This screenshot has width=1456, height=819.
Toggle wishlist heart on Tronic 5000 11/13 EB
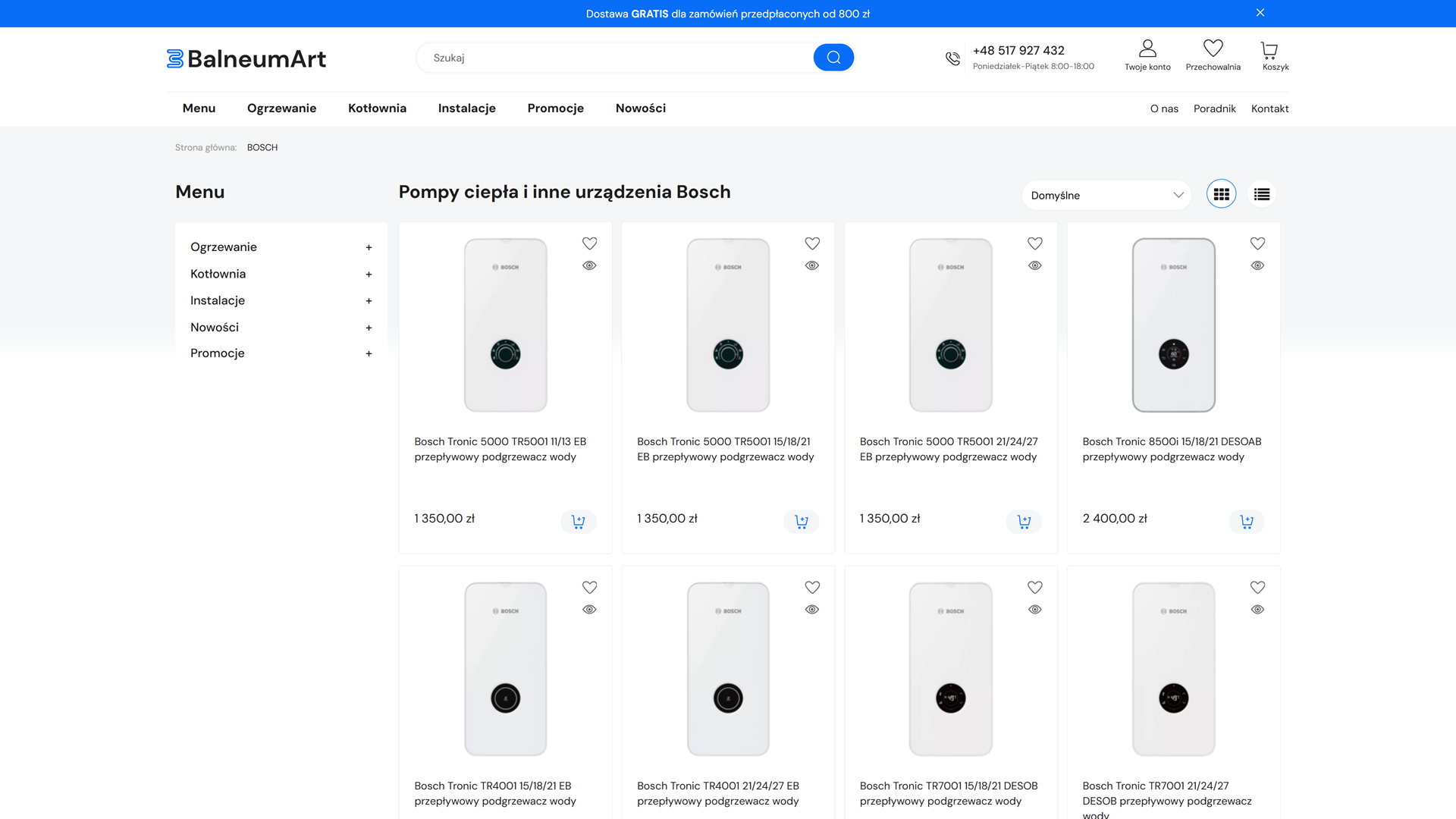click(x=589, y=243)
